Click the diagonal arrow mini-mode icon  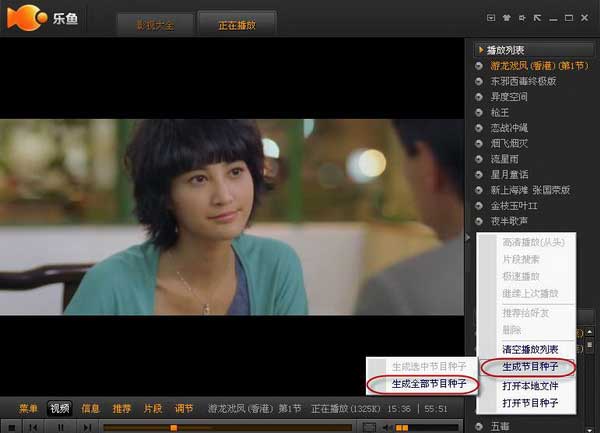coord(537,18)
